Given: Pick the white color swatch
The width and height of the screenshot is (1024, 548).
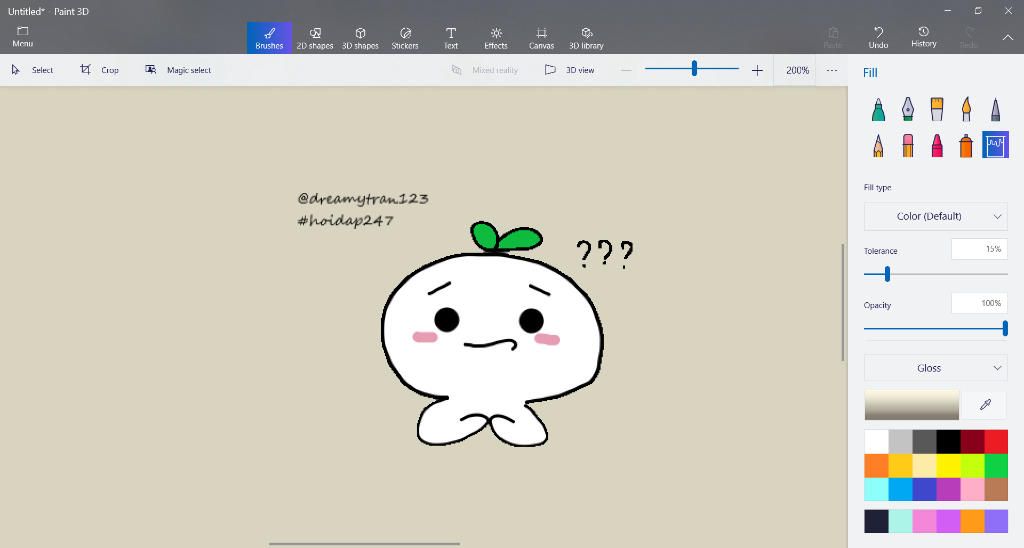Looking at the screenshot, I should tap(876, 442).
